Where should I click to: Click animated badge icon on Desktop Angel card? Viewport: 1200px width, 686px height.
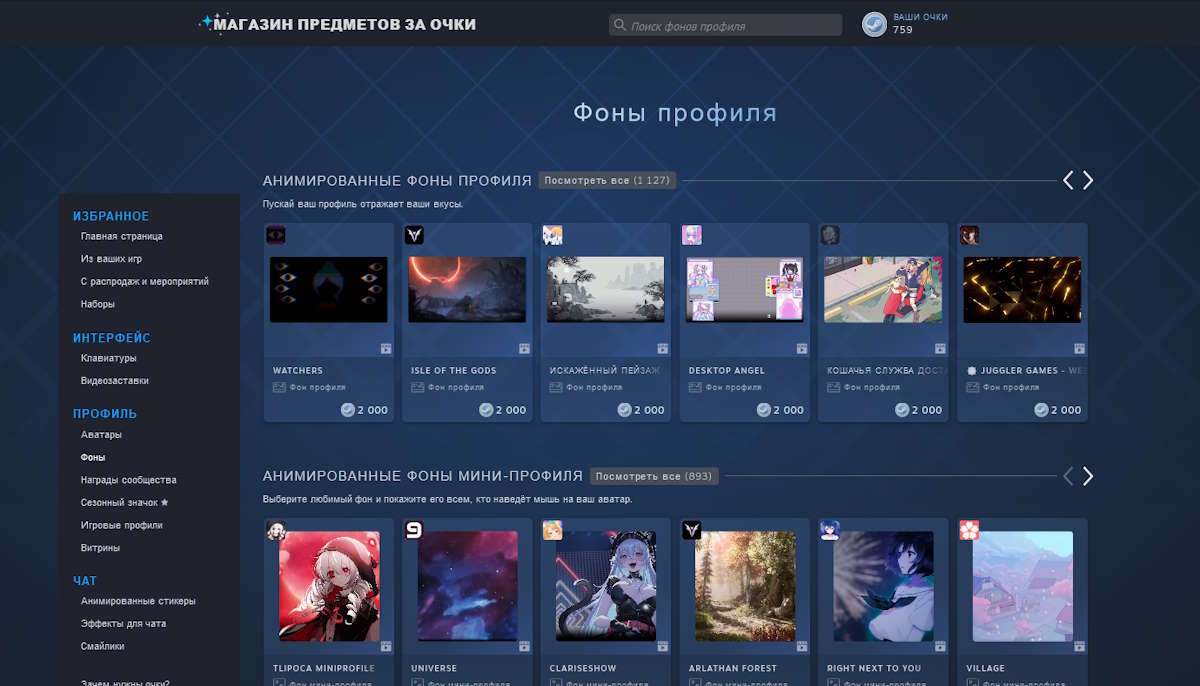click(802, 348)
